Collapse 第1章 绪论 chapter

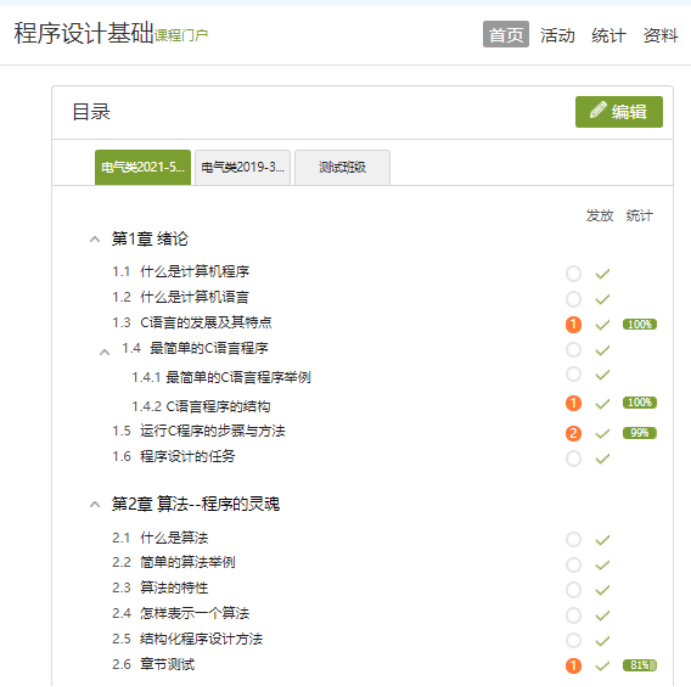coord(95,240)
